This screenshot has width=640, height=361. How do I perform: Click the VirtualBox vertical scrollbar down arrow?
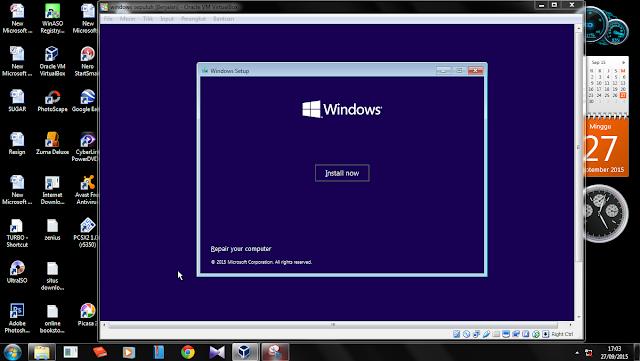click(x=578, y=317)
